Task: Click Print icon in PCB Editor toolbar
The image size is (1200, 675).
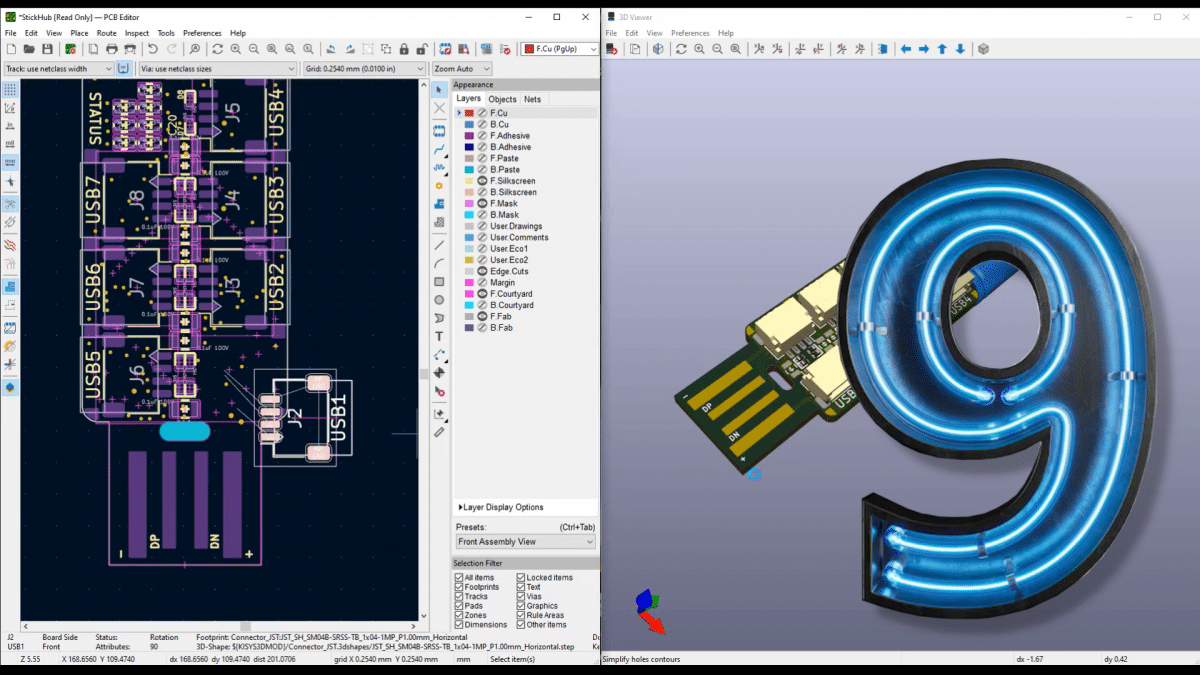Action: (112, 49)
